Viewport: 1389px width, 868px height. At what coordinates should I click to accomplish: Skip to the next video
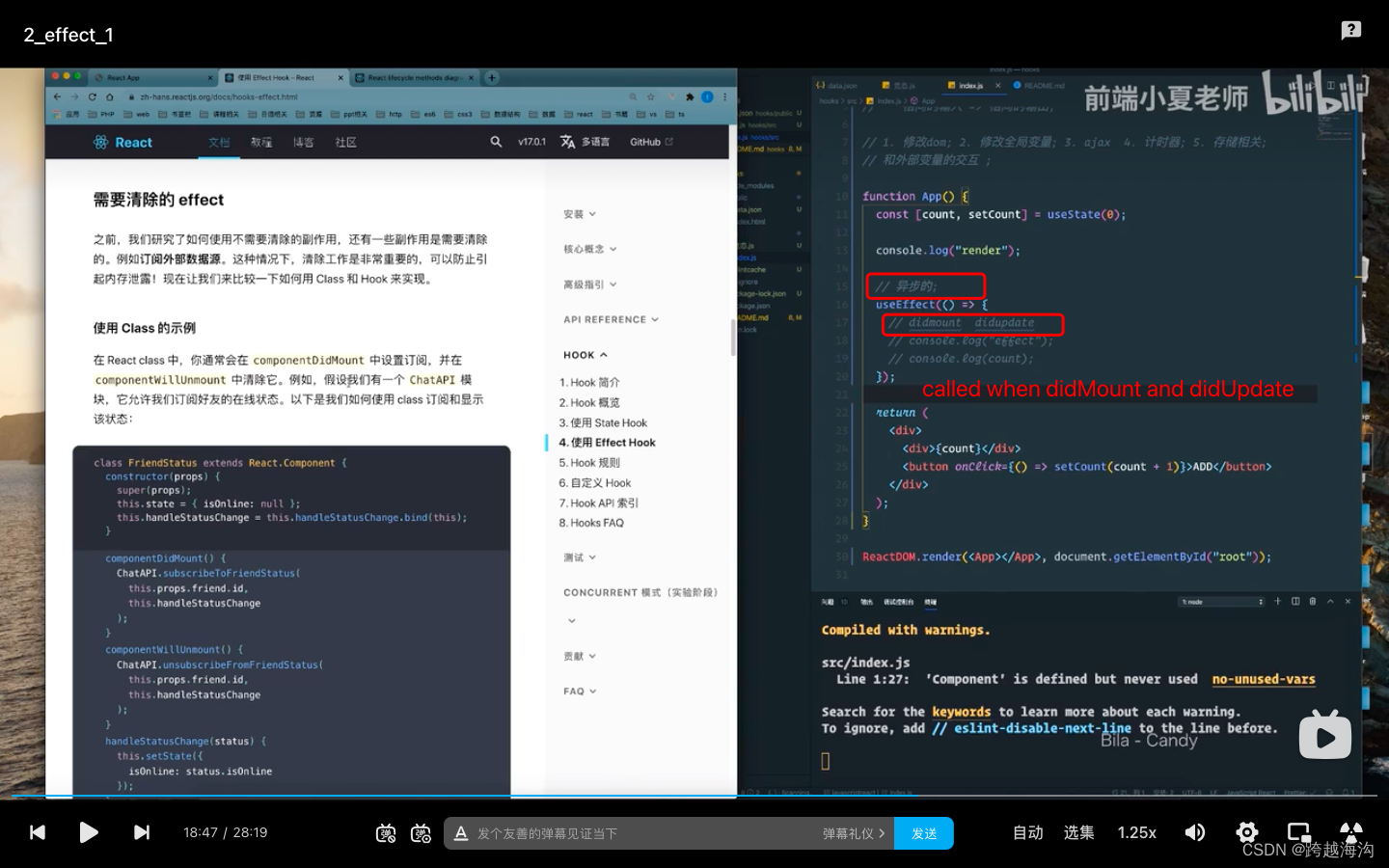(142, 832)
